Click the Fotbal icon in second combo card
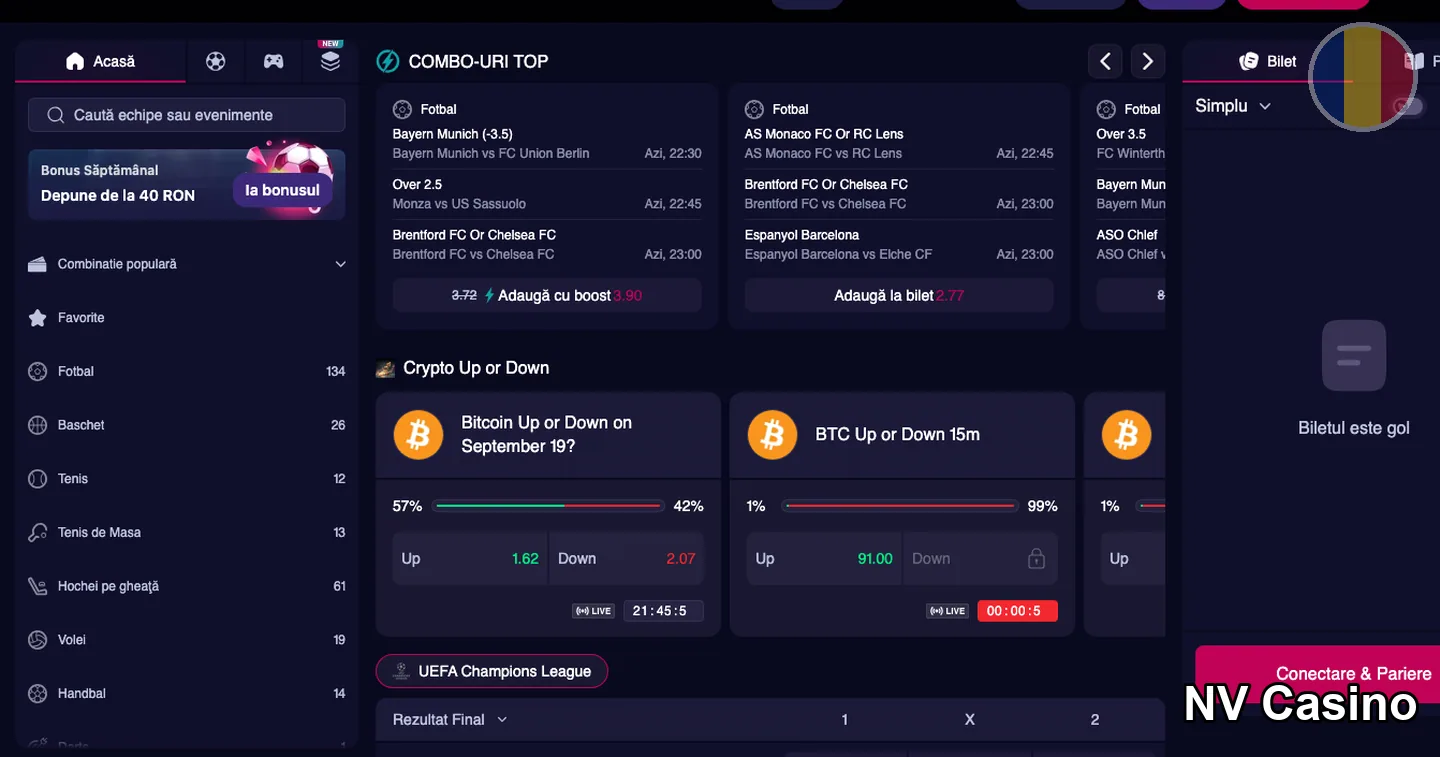The height and width of the screenshot is (757, 1440). tap(754, 109)
